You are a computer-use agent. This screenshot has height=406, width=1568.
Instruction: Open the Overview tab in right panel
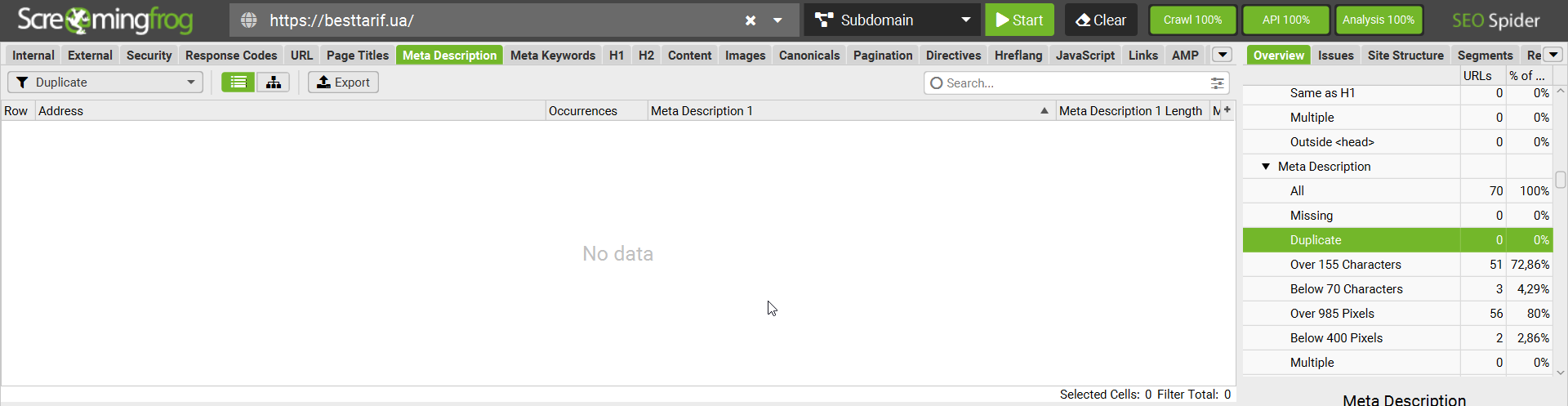point(1279,55)
